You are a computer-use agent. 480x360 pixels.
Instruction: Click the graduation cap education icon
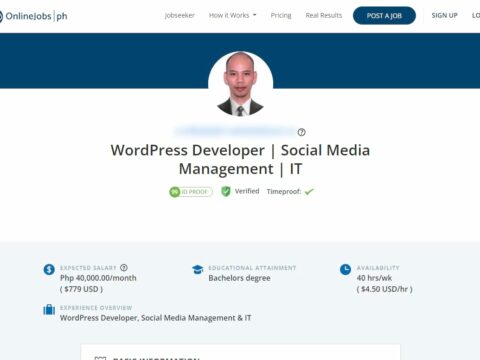coord(198,269)
